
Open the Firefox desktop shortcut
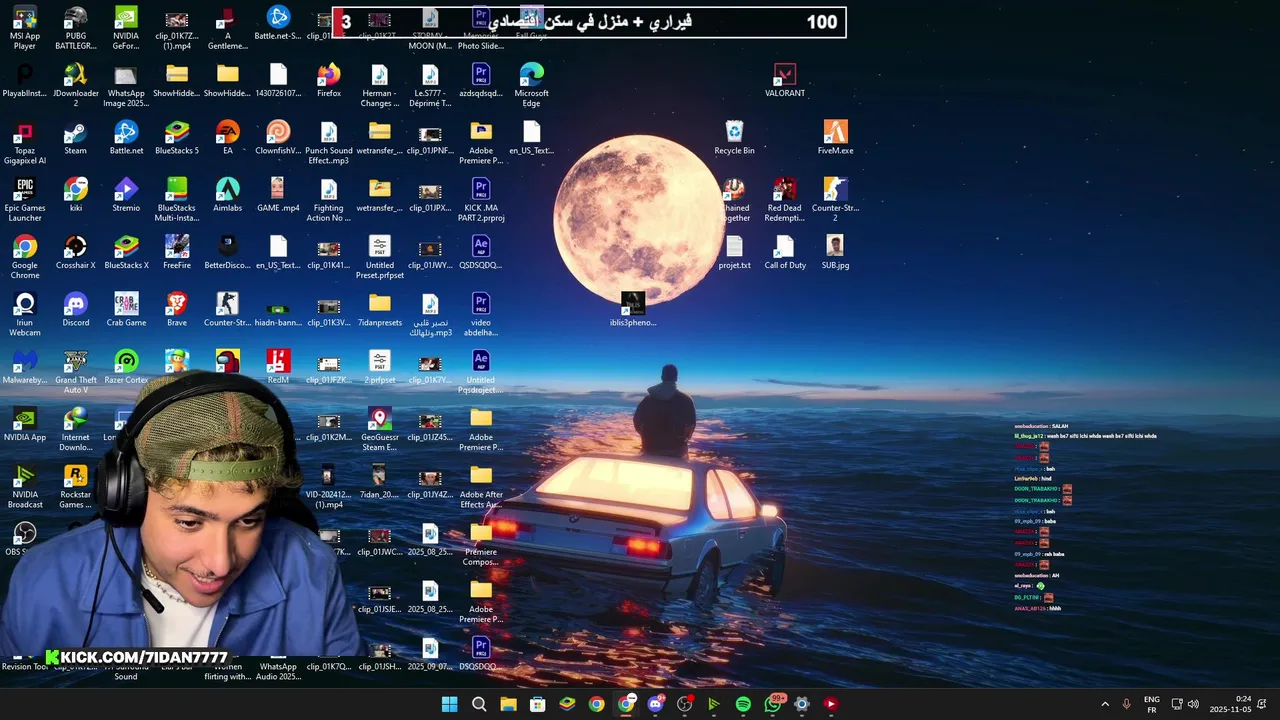coord(329,80)
